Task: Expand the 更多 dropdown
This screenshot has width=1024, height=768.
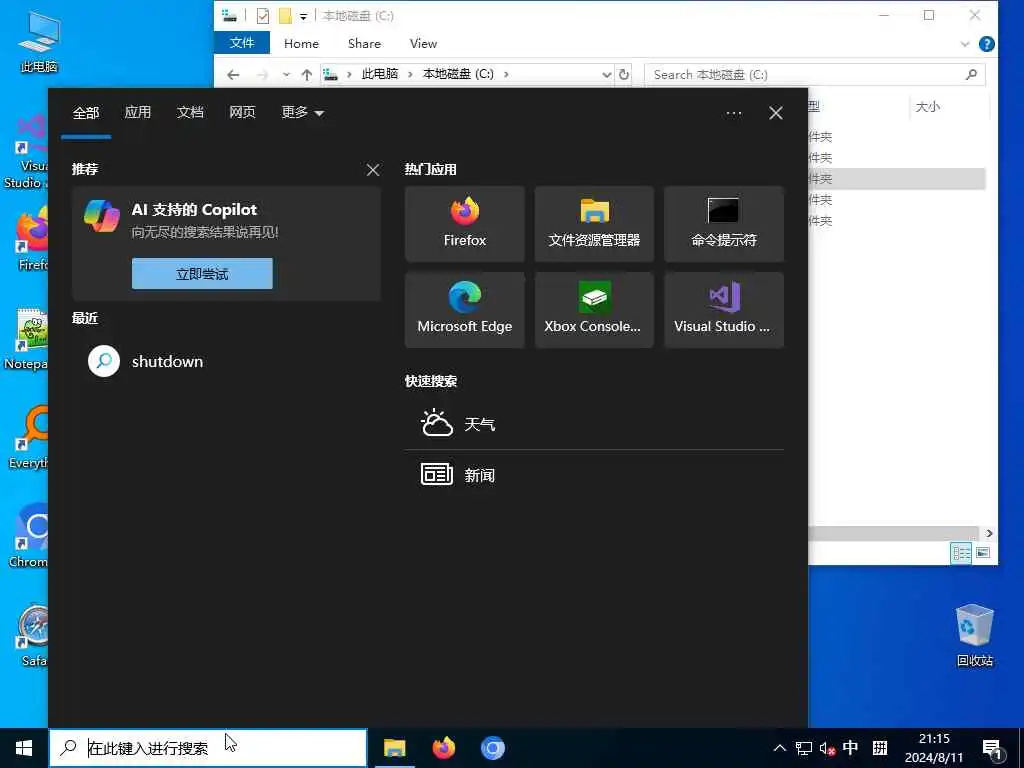Action: [302, 112]
